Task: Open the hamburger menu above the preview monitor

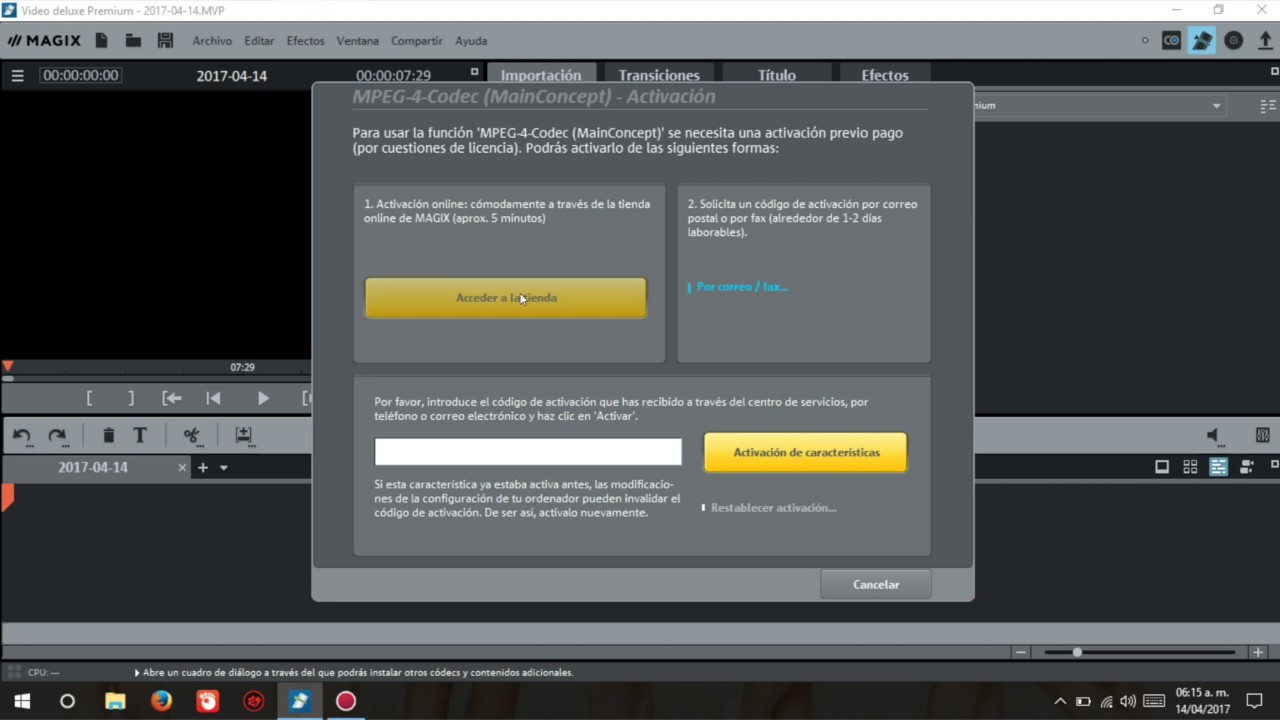Action: coord(17,76)
